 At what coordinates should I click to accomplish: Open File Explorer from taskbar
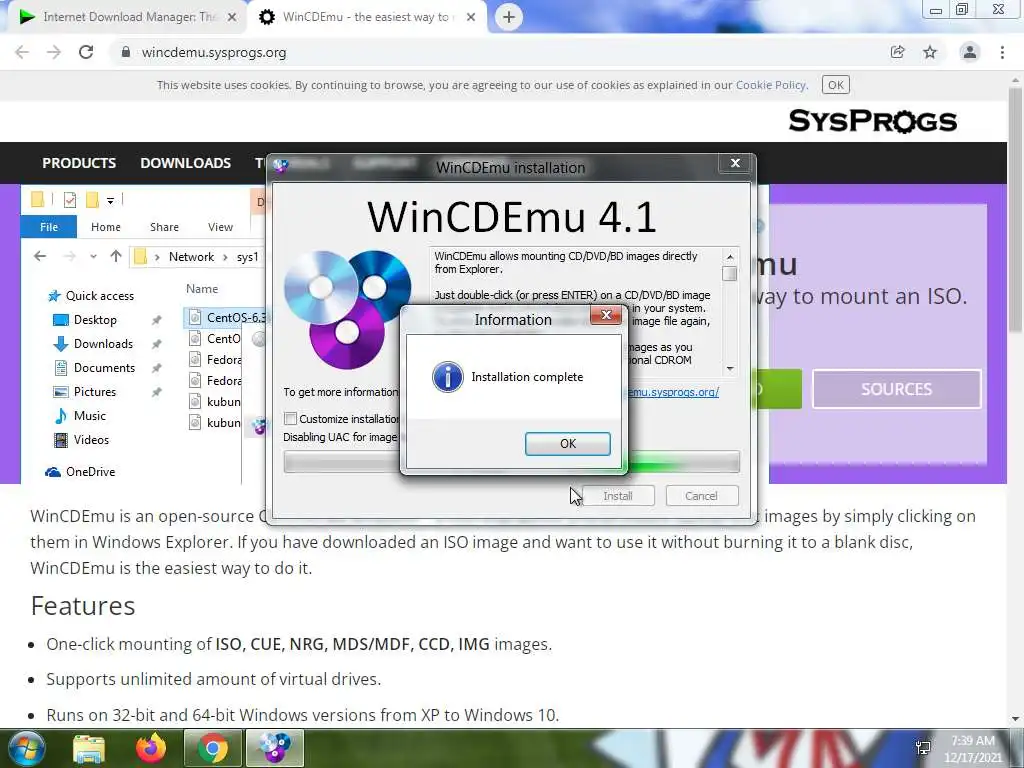pyautogui.click(x=89, y=748)
